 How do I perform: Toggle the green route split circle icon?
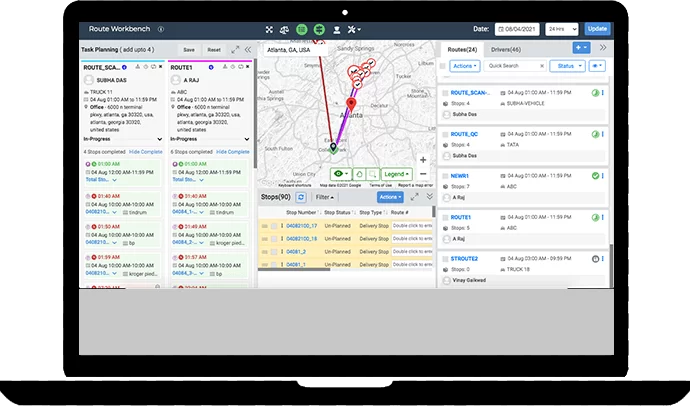point(319,29)
